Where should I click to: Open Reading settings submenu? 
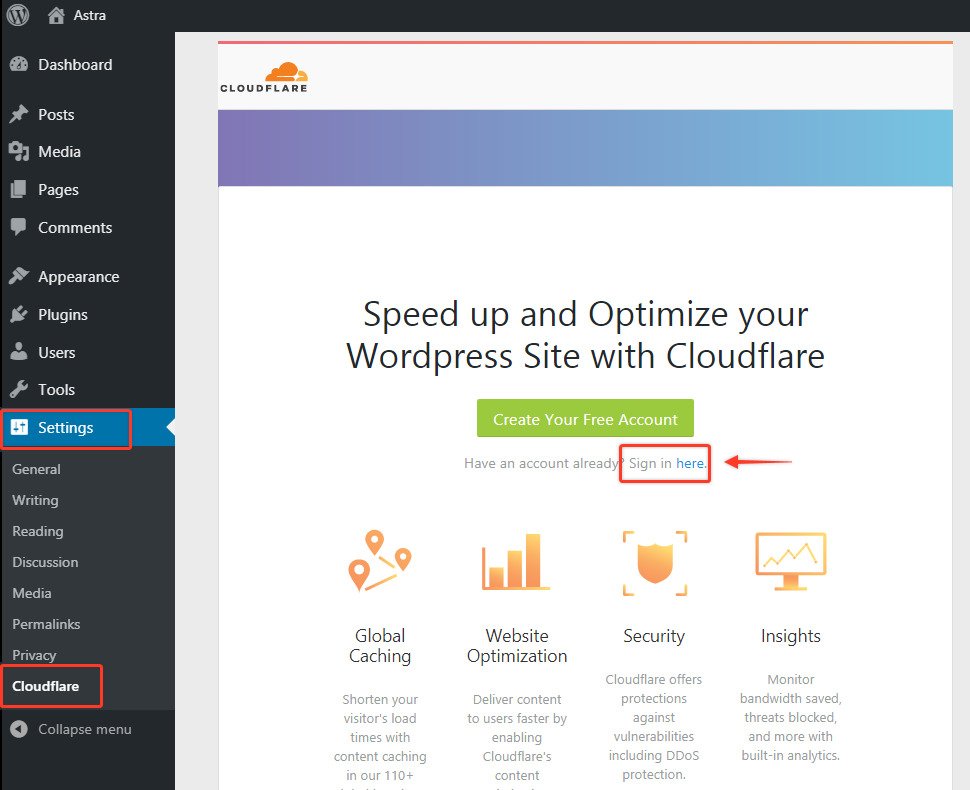(38, 531)
